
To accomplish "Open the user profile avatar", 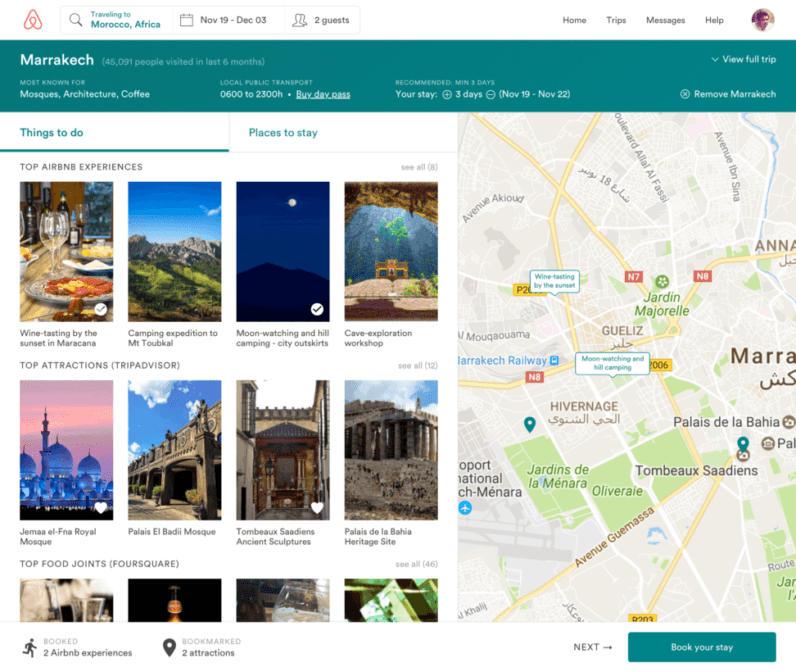I will tap(763, 20).
